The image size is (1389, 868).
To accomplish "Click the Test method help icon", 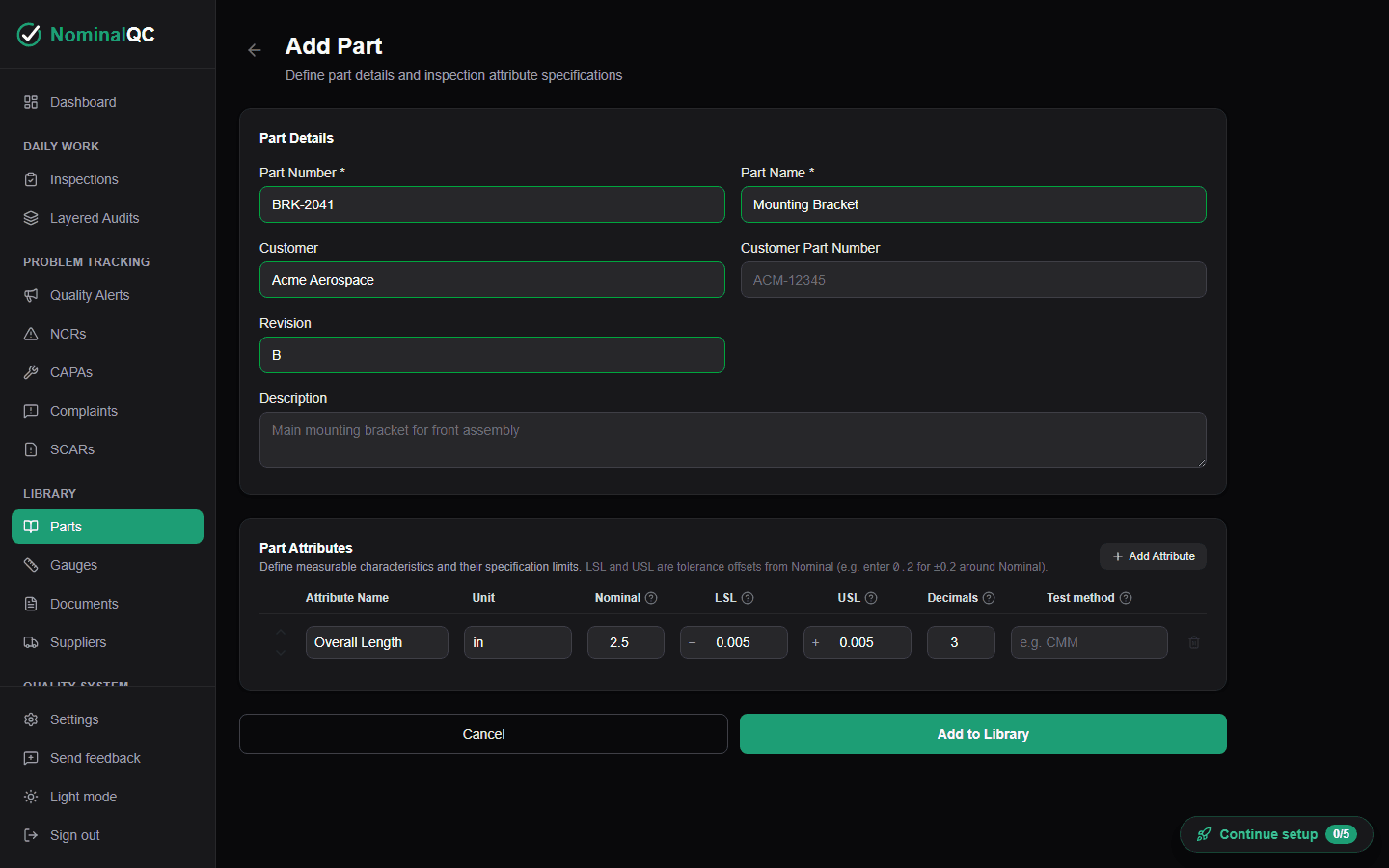I will [x=1126, y=598].
